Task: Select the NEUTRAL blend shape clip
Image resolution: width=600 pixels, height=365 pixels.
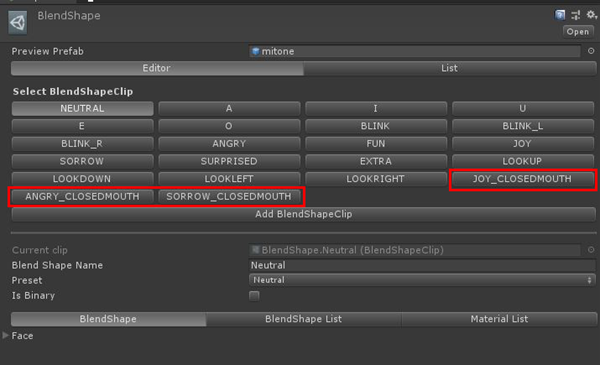Action: click(82, 109)
